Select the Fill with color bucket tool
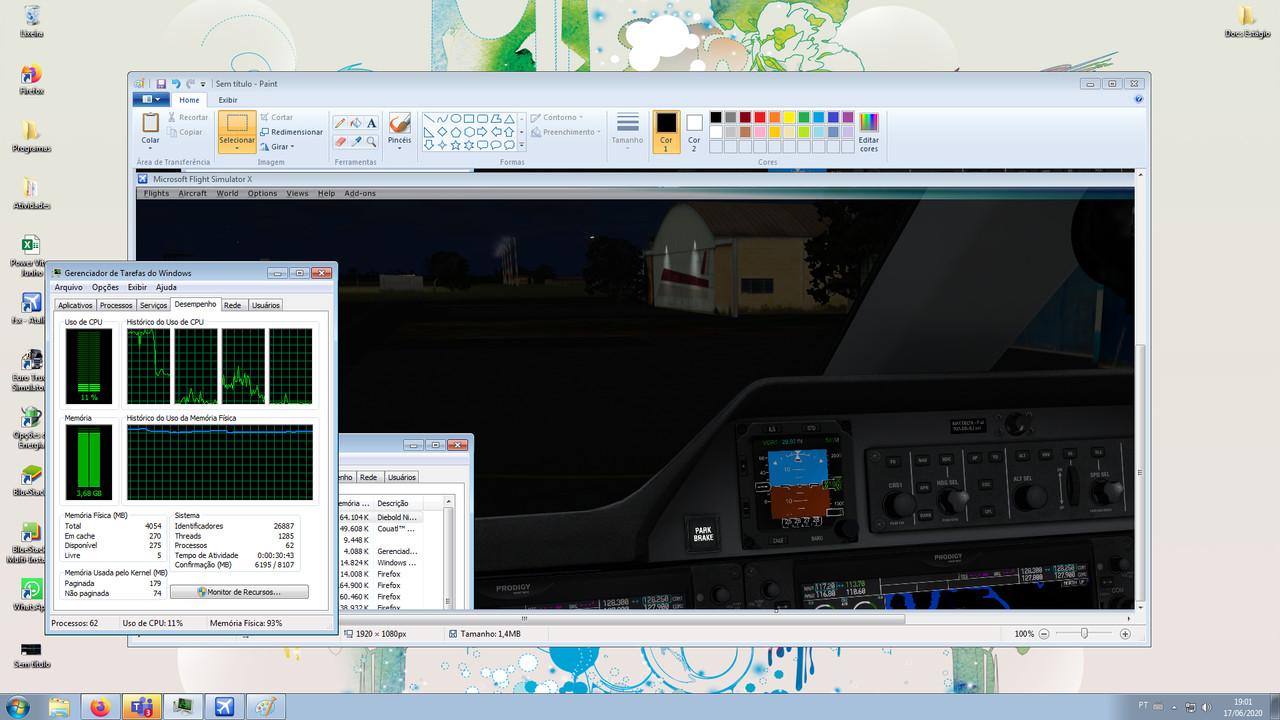 355,123
